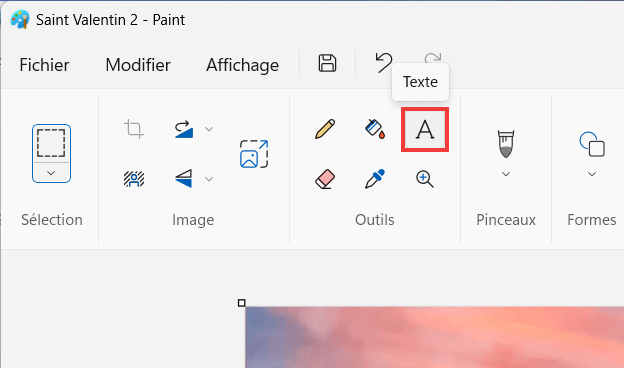Open the Flip dropdown arrow

(209, 179)
